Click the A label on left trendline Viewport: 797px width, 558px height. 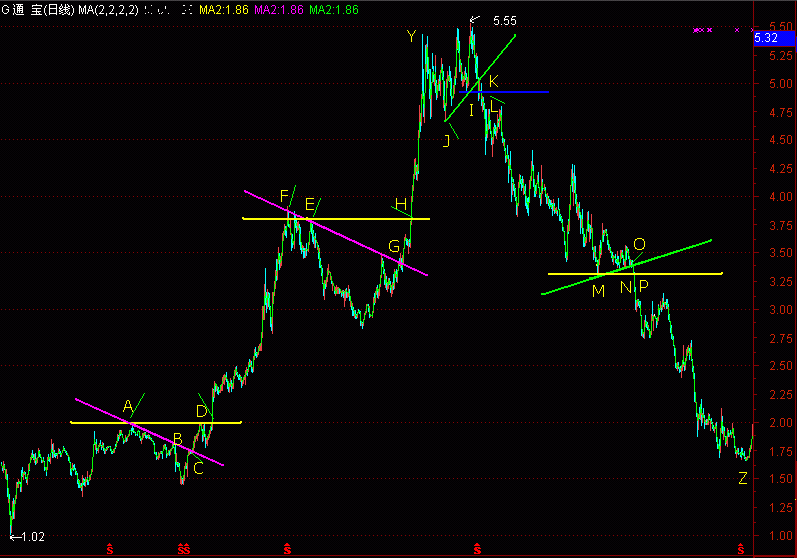point(128,406)
